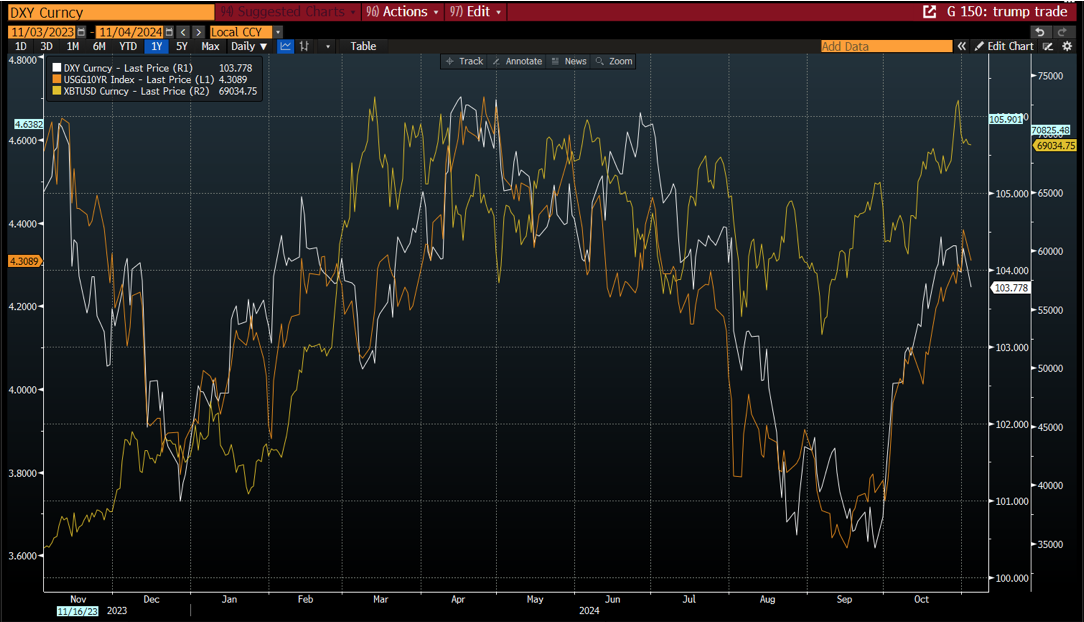Toggle the News overlay on chart
This screenshot has width=1084, height=622.
568,61
